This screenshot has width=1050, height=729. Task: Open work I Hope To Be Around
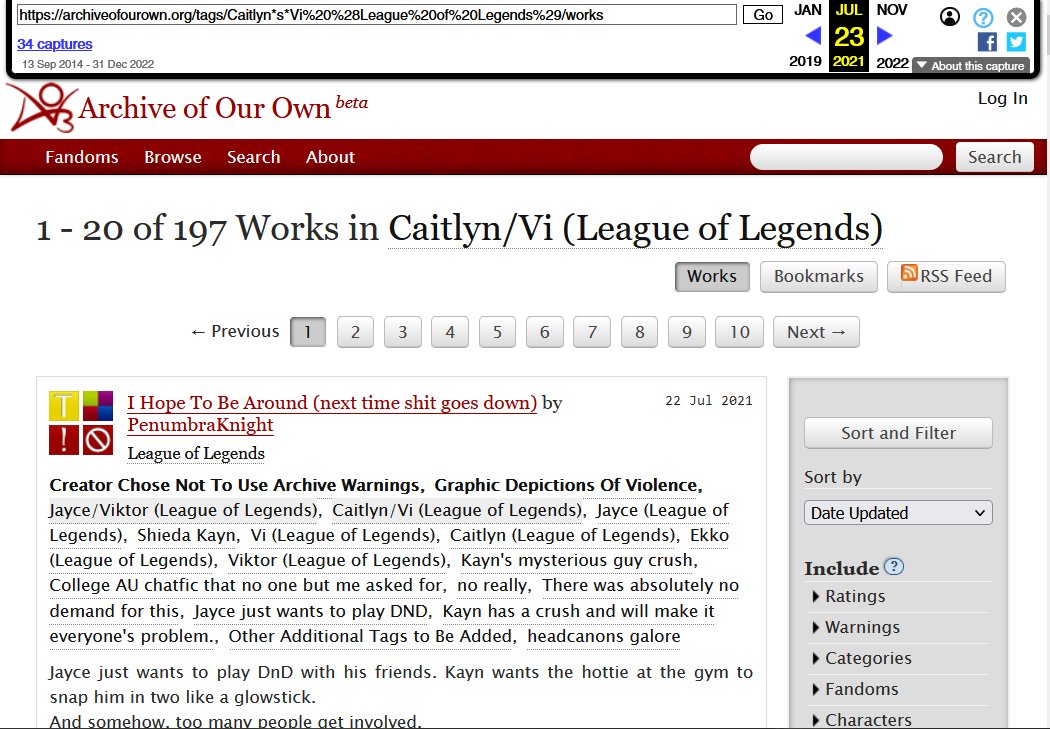[332, 403]
